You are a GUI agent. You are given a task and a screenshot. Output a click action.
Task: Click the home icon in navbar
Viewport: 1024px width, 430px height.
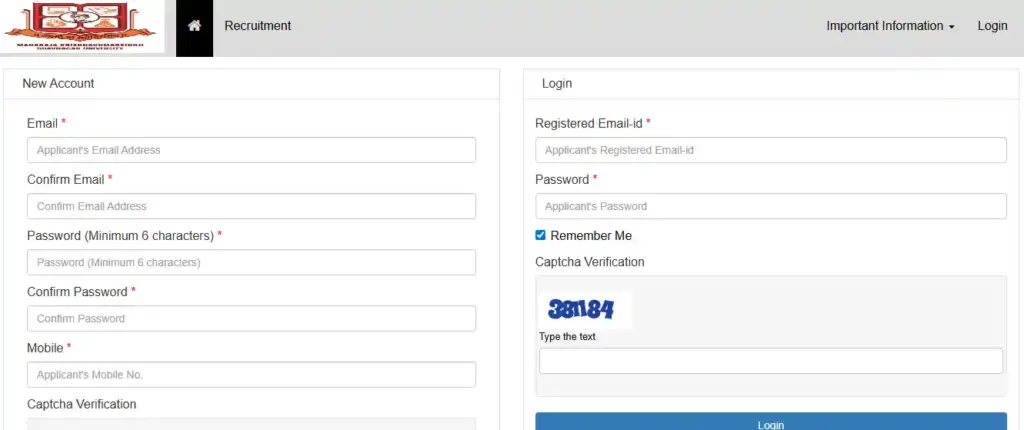point(194,26)
